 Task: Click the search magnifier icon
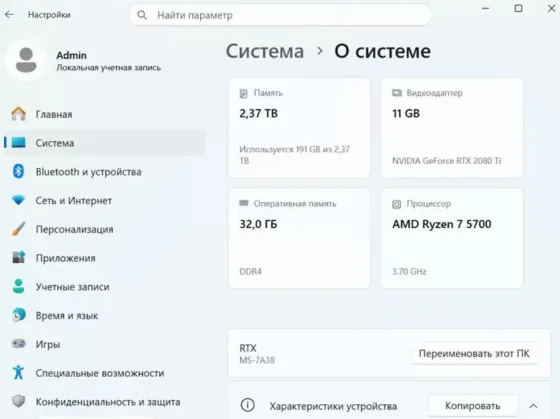142,15
